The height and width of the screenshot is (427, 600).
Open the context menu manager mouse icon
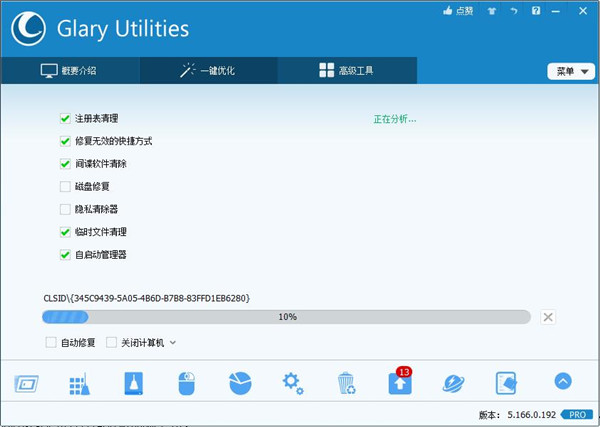tap(186, 383)
